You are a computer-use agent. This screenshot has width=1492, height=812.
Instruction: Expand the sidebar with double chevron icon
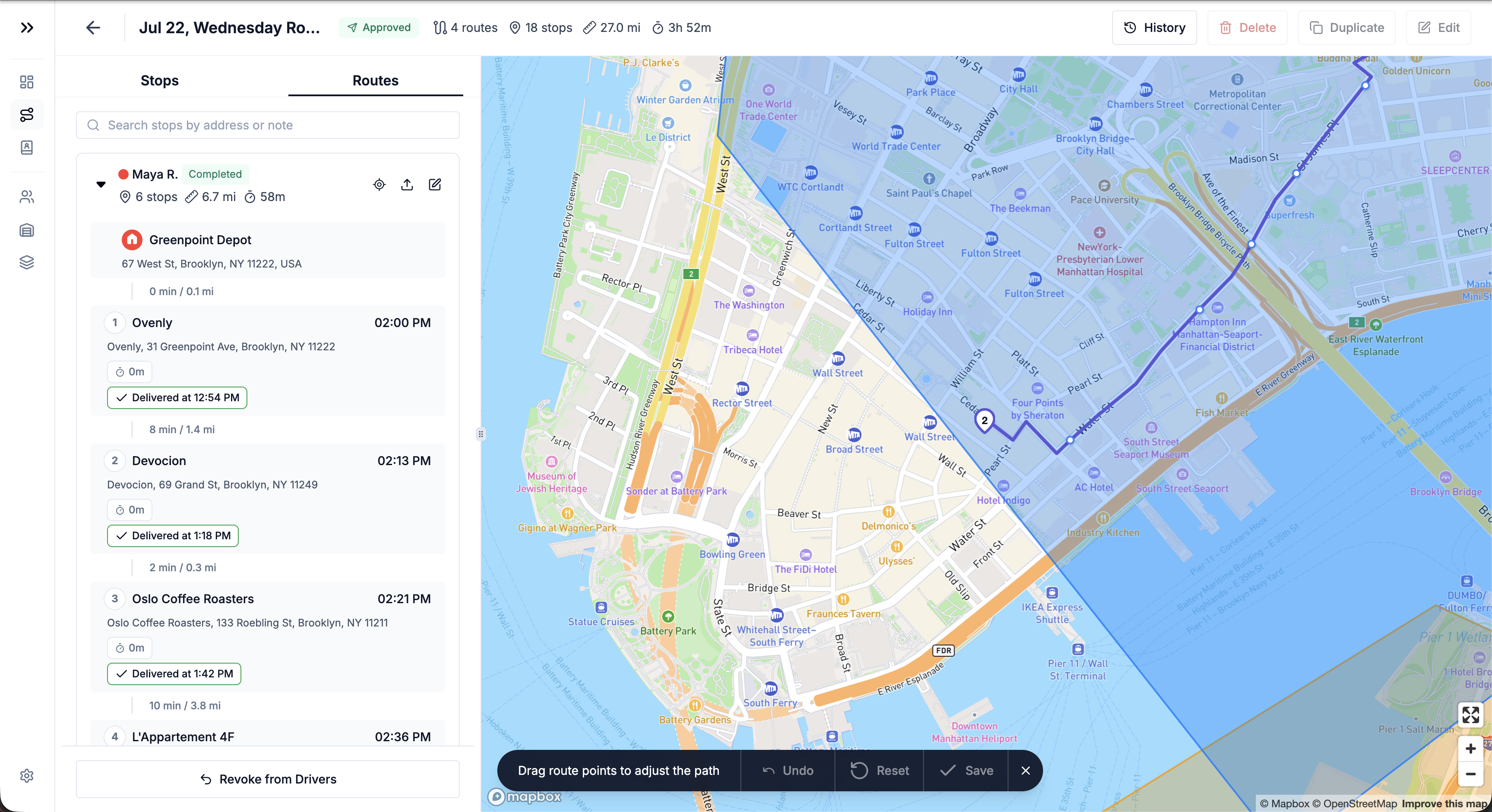(27, 28)
